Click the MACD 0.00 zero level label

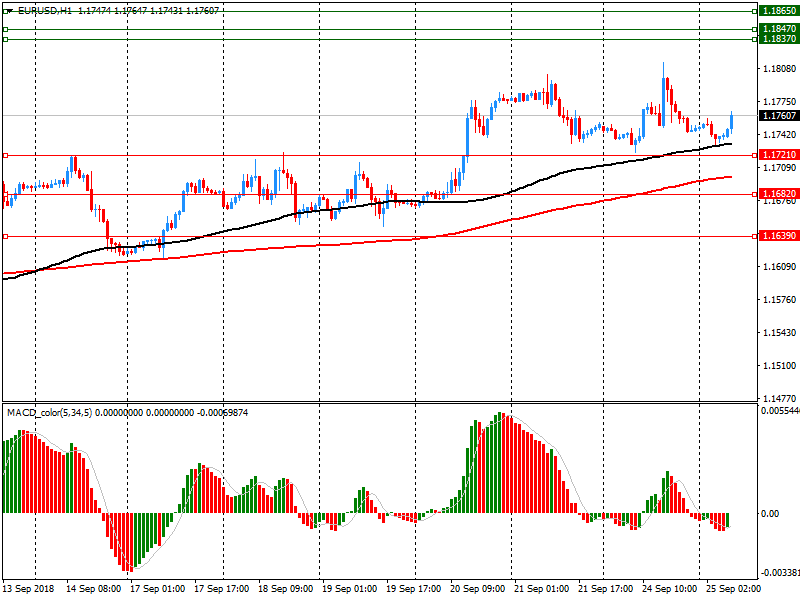[771, 513]
